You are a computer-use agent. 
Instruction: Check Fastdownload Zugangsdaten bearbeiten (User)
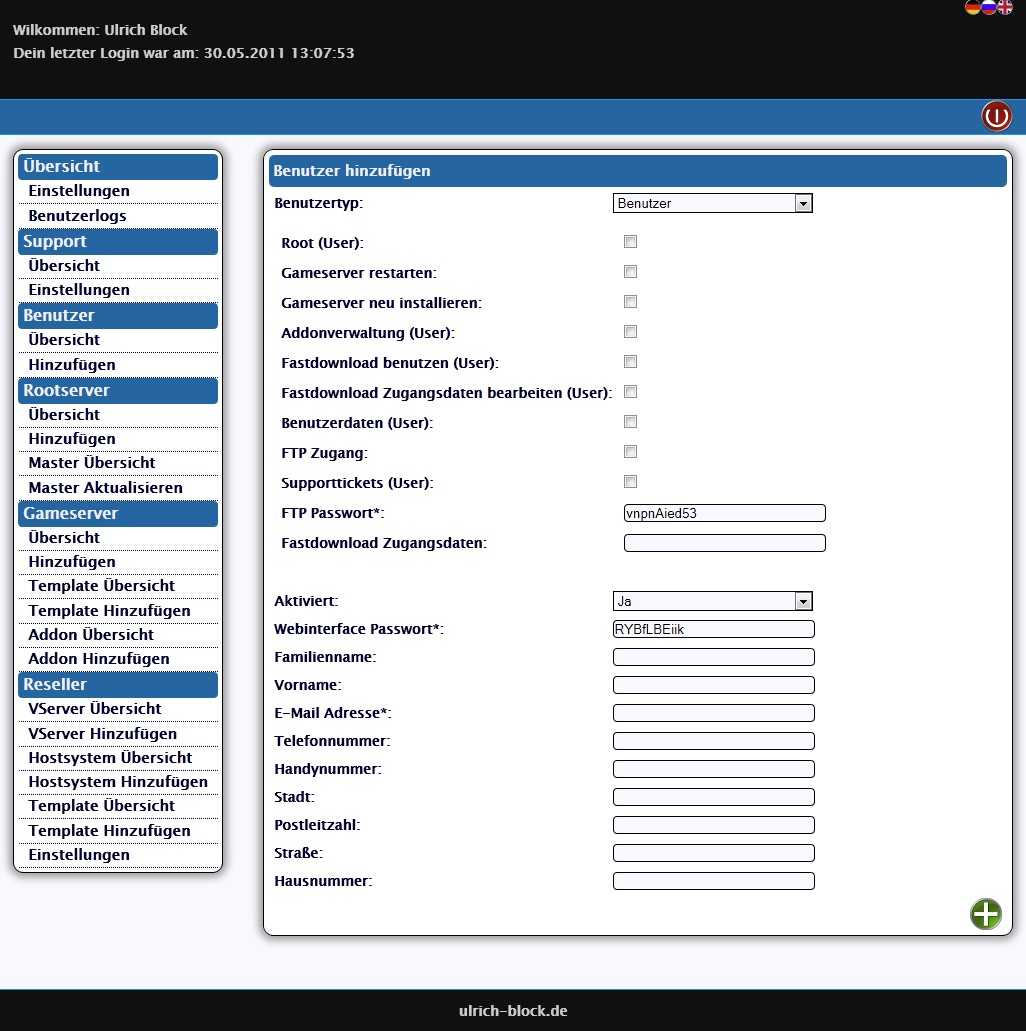point(630,392)
